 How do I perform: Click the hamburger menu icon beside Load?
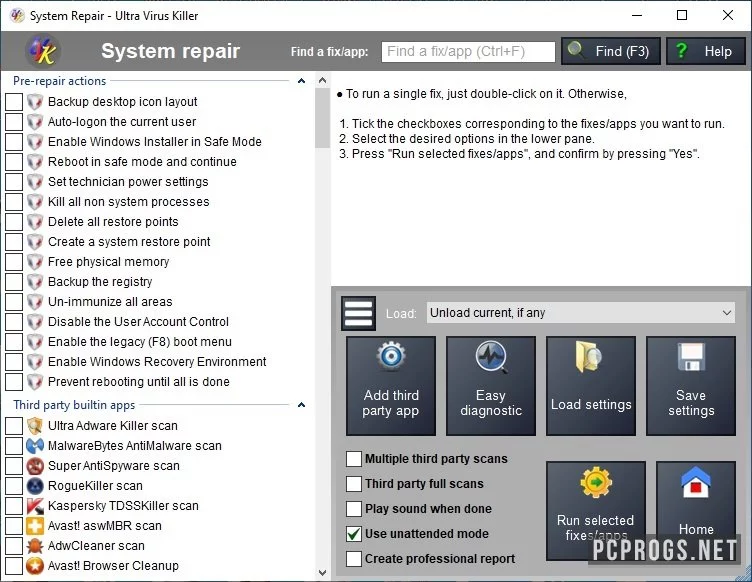coord(358,313)
